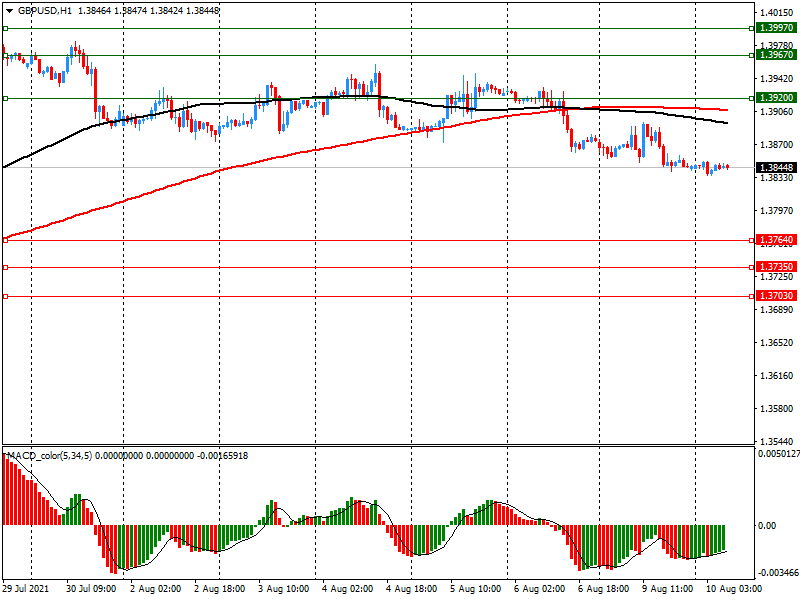Click the MACD_color(5,34,5) indicator label
800x600 pixels.
pyautogui.click(x=49, y=455)
